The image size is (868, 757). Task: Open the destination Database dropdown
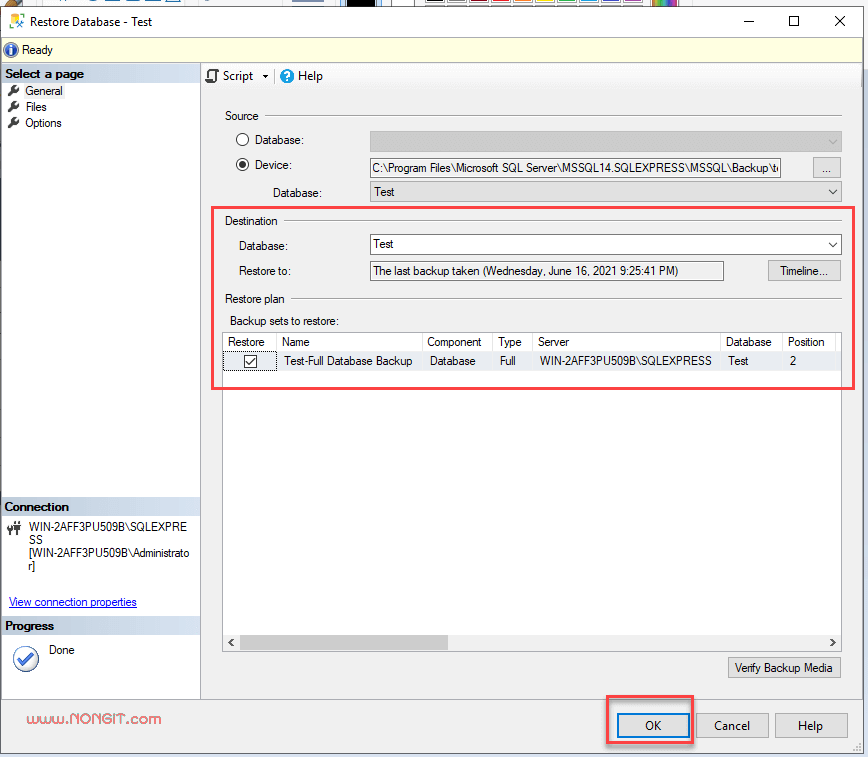tap(832, 244)
